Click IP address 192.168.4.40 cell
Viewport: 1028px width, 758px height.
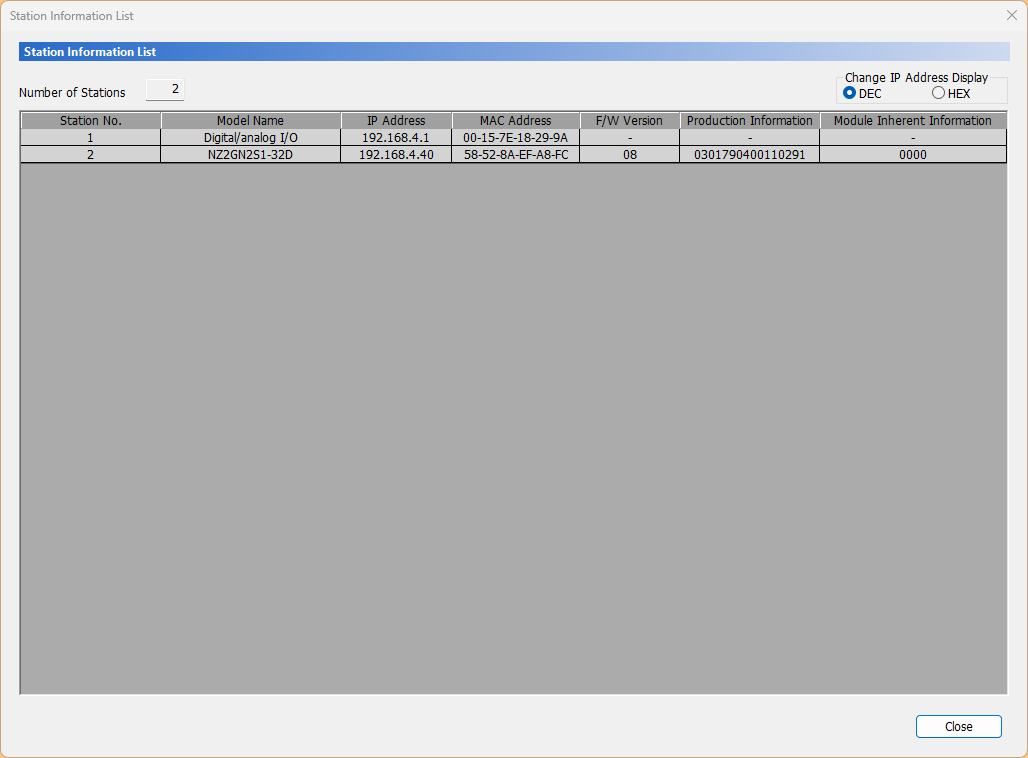point(396,155)
